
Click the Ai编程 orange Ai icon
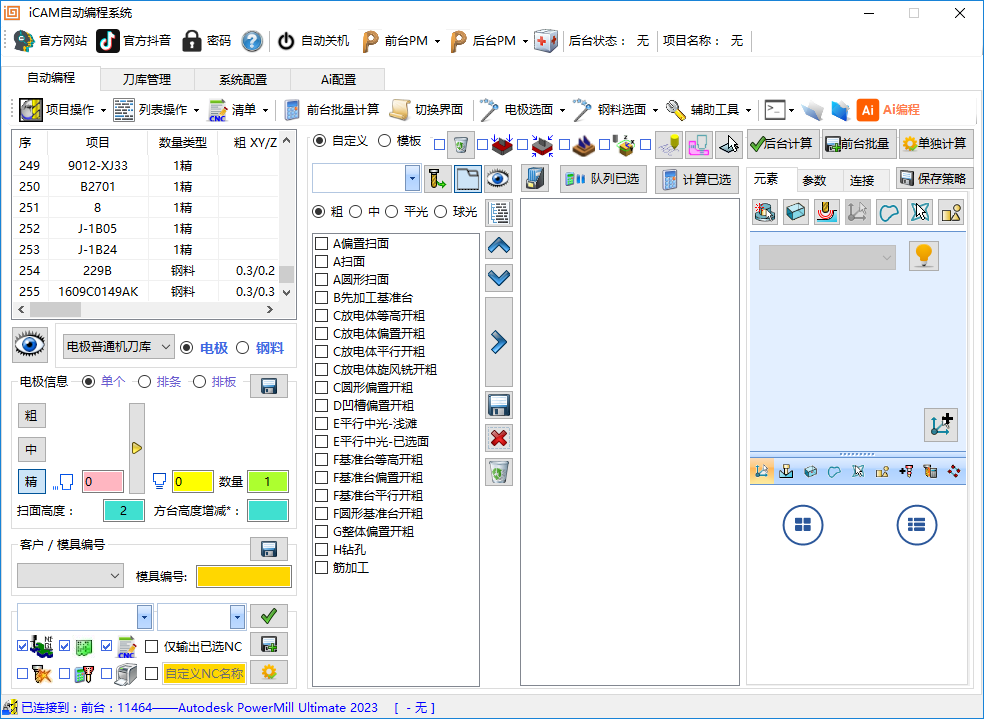point(867,110)
